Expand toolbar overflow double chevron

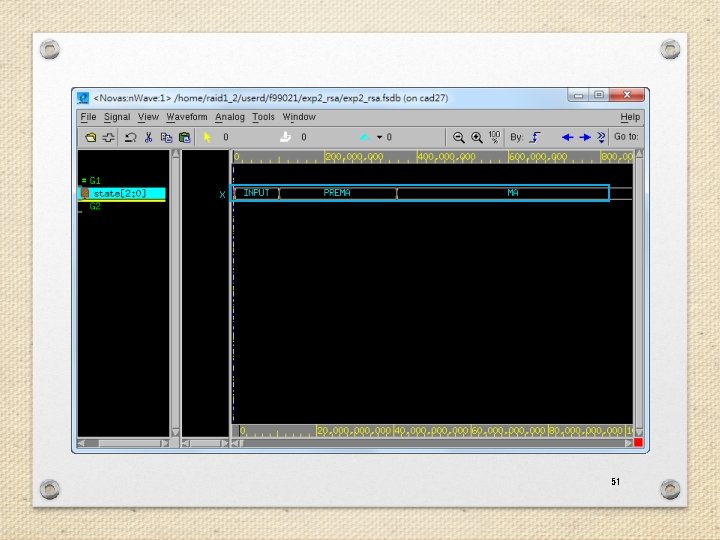601,137
